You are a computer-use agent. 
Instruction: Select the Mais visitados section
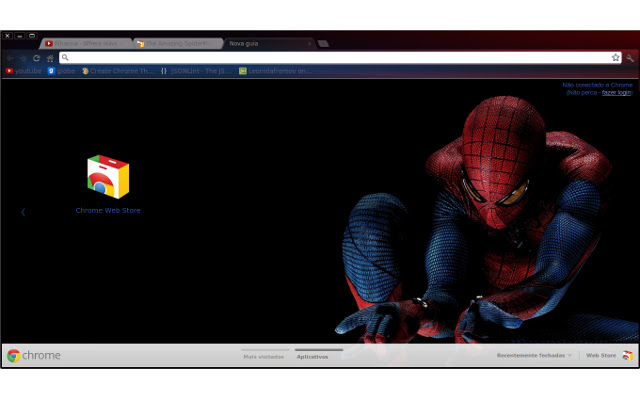264,356
